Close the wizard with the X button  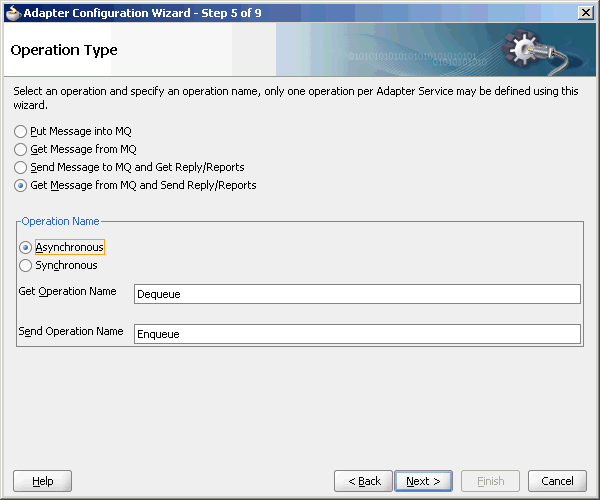click(586, 13)
